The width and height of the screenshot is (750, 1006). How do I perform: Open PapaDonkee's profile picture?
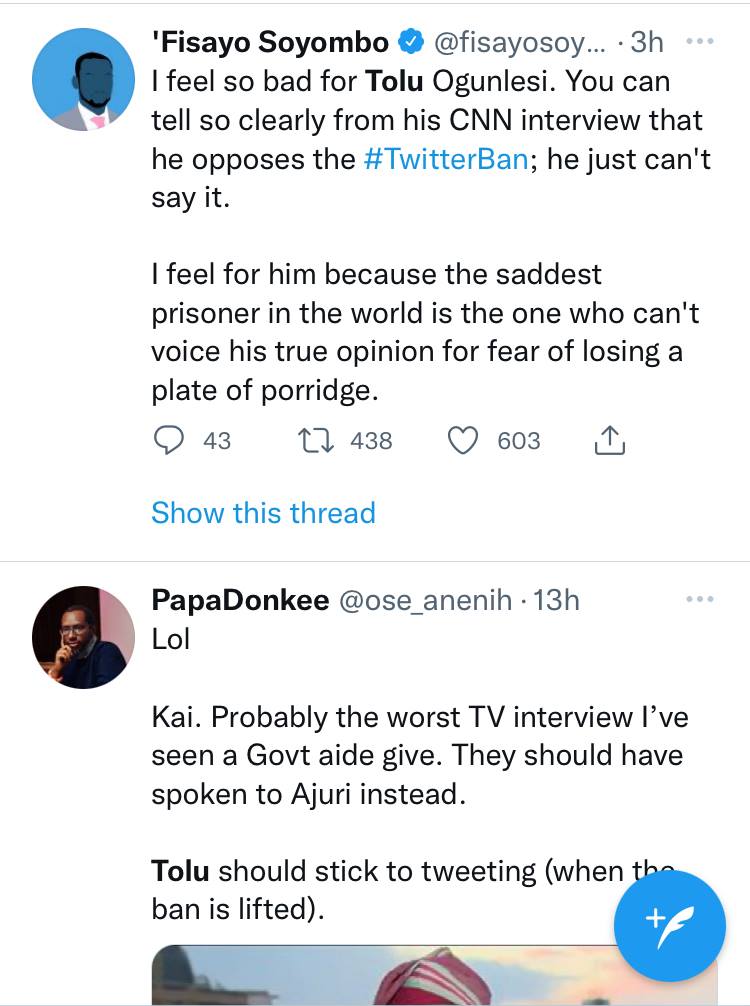pyautogui.click(x=83, y=639)
